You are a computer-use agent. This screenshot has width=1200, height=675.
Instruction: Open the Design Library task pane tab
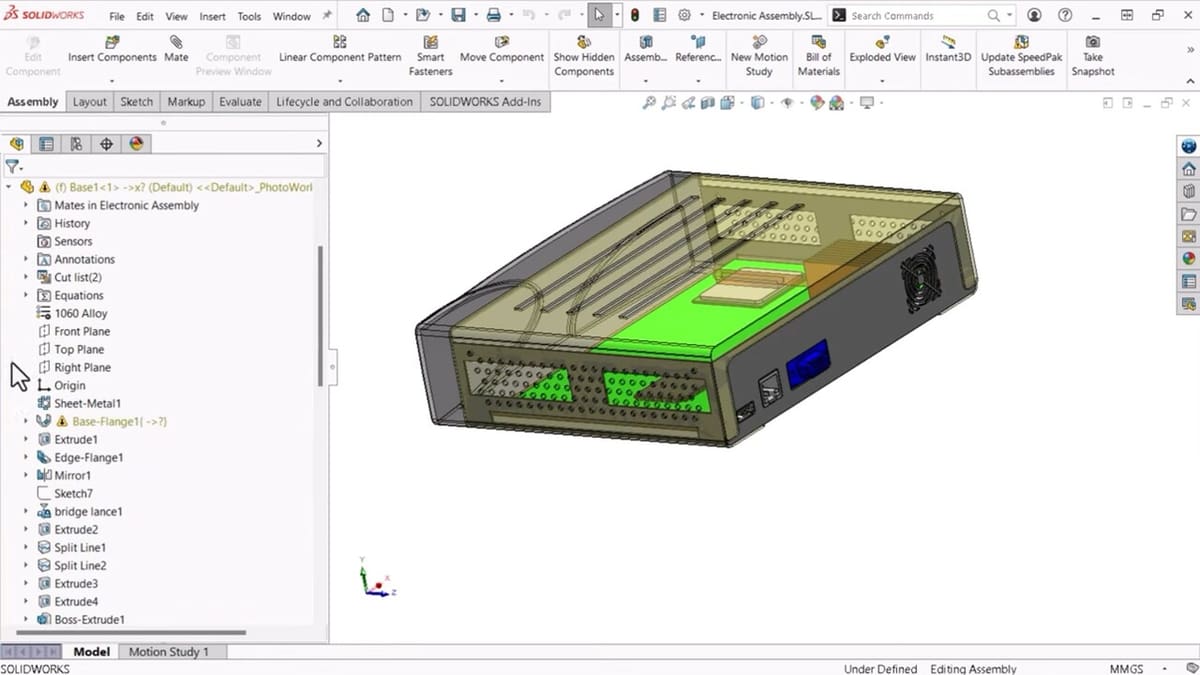[1189, 192]
